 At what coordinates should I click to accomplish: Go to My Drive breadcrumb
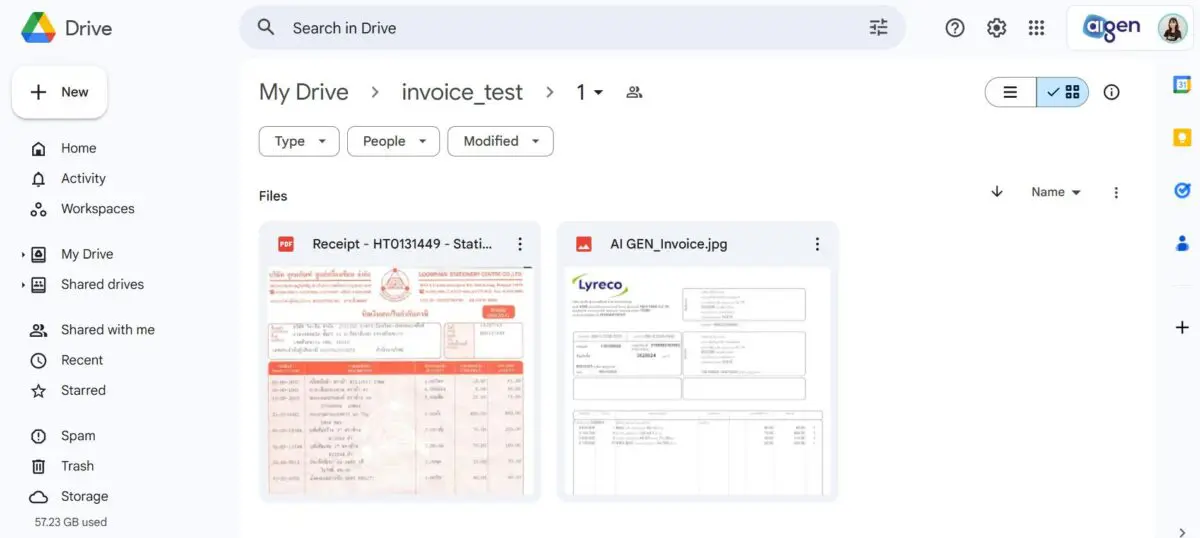[x=304, y=92]
